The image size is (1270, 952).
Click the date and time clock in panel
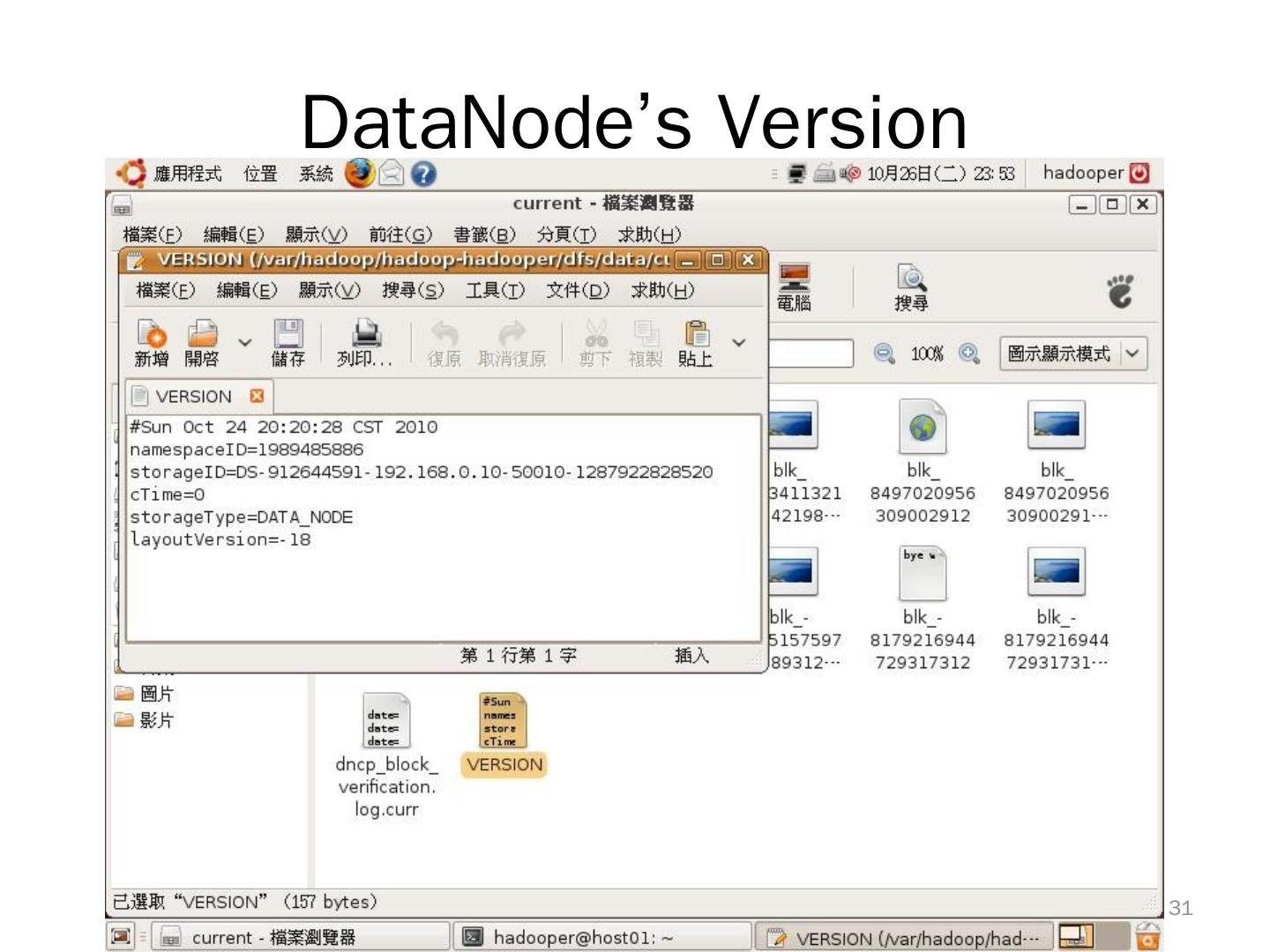pyautogui.click(x=940, y=174)
